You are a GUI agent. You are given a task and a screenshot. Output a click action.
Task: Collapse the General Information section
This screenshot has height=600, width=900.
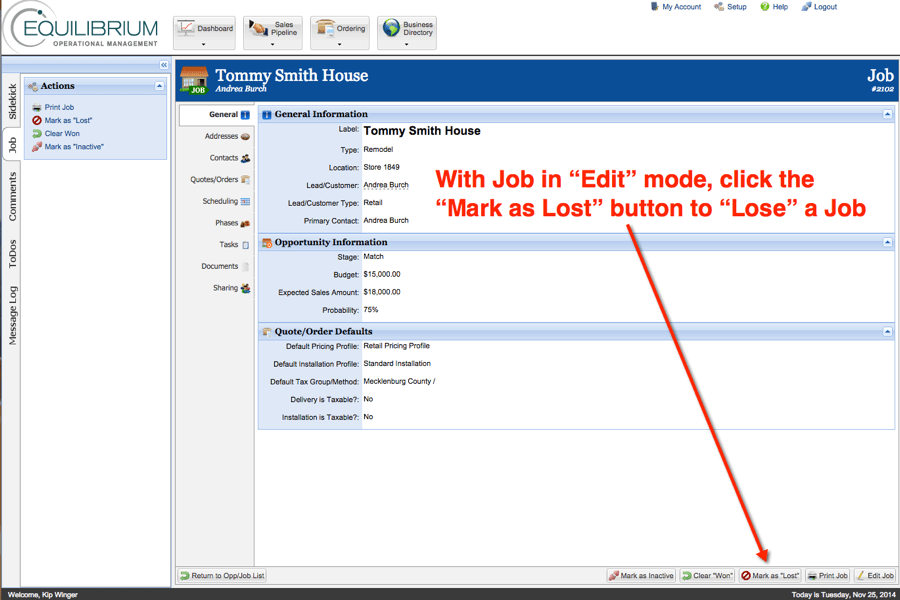tap(887, 114)
